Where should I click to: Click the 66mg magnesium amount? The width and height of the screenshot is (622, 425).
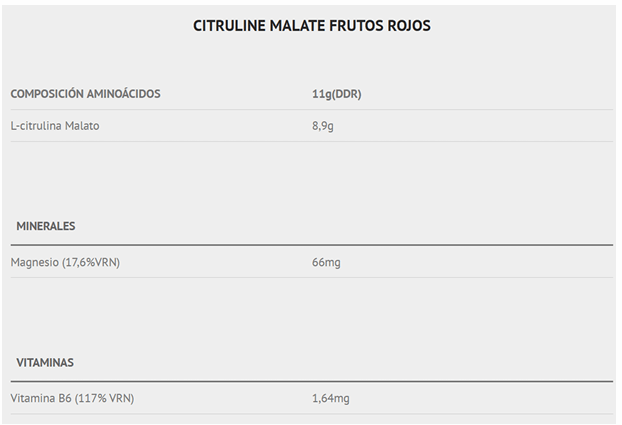[x=327, y=262]
